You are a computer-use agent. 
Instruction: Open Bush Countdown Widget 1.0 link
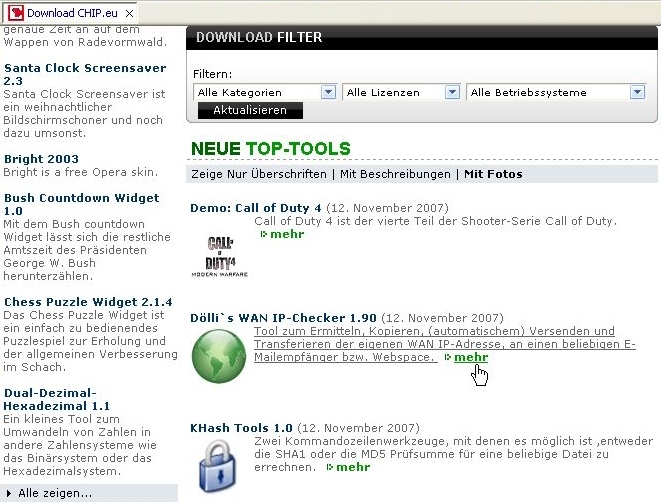pyautogui.click(x=81, y=204)
